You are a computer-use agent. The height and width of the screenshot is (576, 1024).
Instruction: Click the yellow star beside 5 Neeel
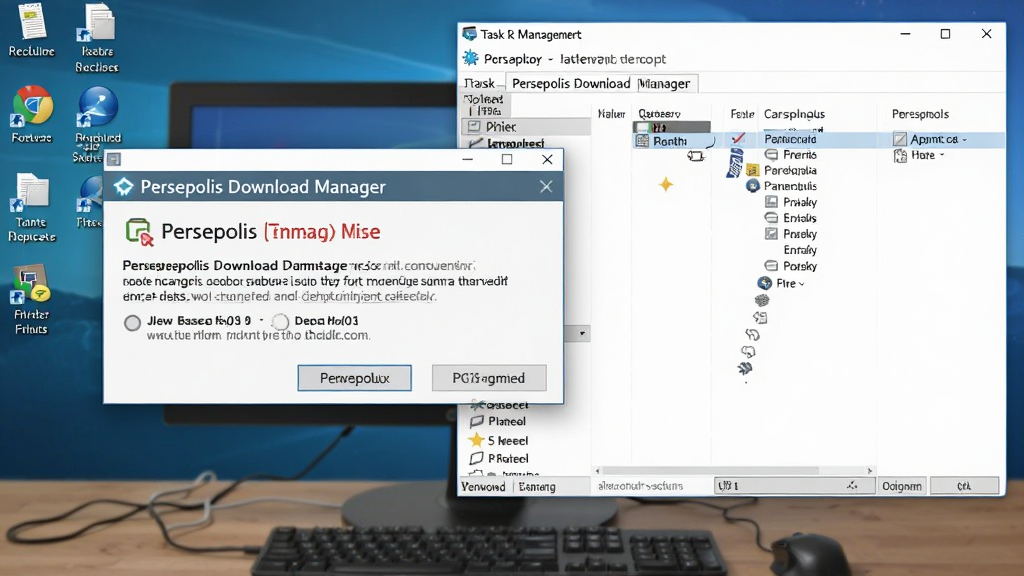pyautogui.click(x=477, y=440)
